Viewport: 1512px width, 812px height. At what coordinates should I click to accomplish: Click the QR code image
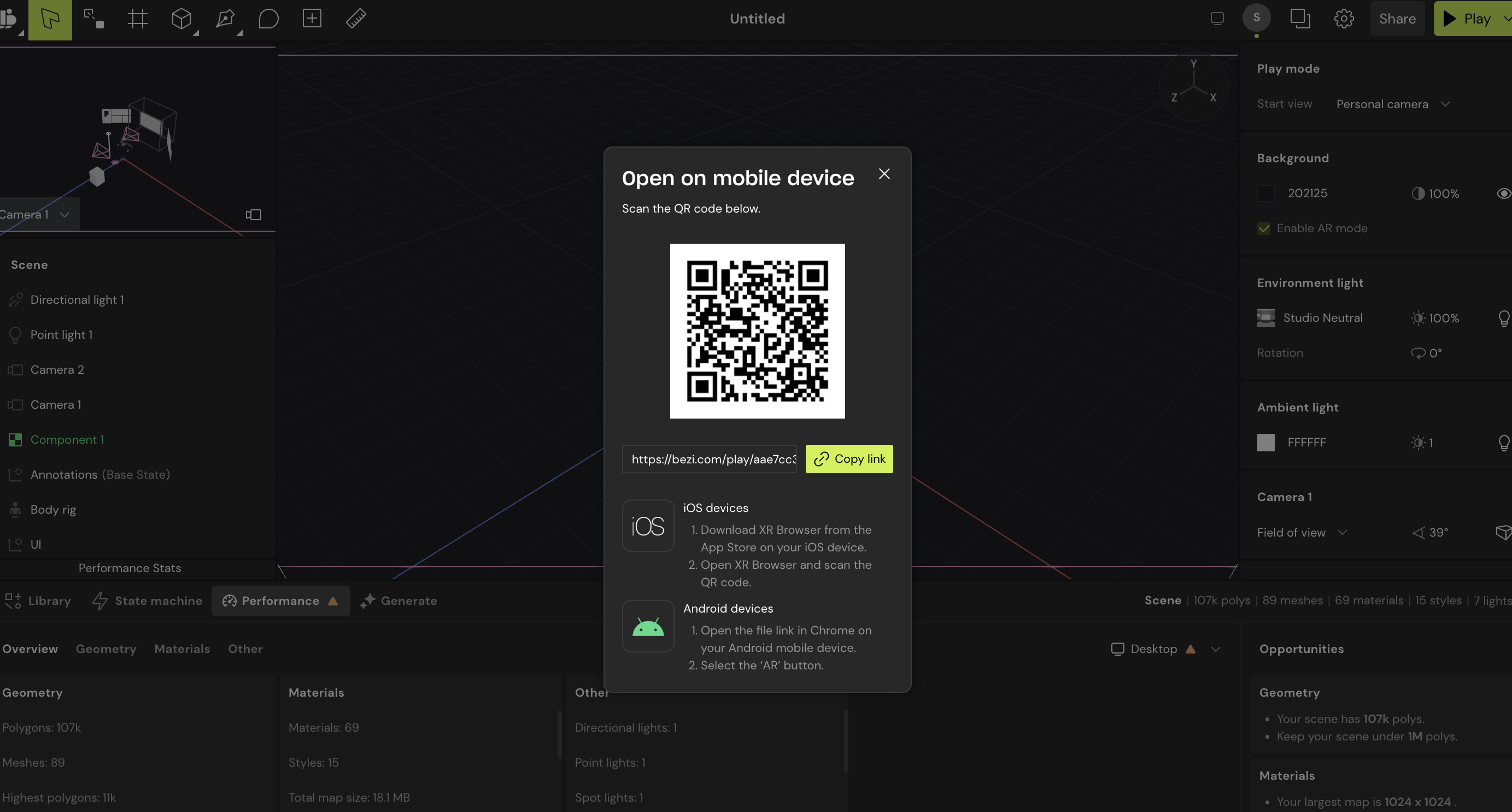pyautogui.click(x=757, y=331)
